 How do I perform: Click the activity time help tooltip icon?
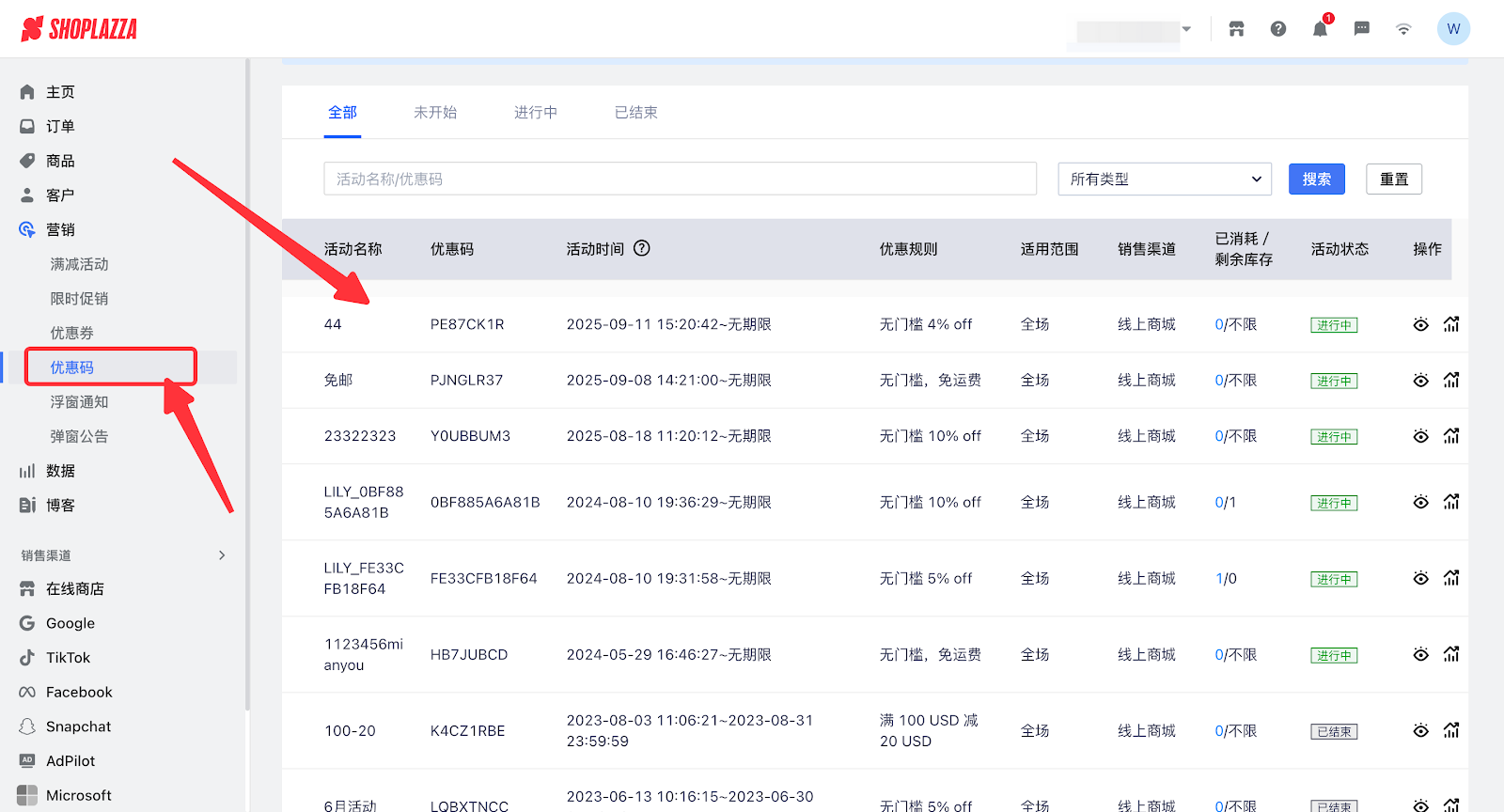point(642,248)
